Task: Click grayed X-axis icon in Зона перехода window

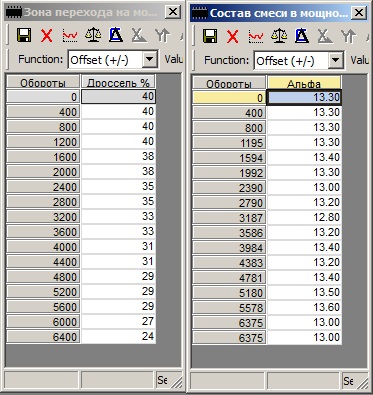Action: pos(139,35)
